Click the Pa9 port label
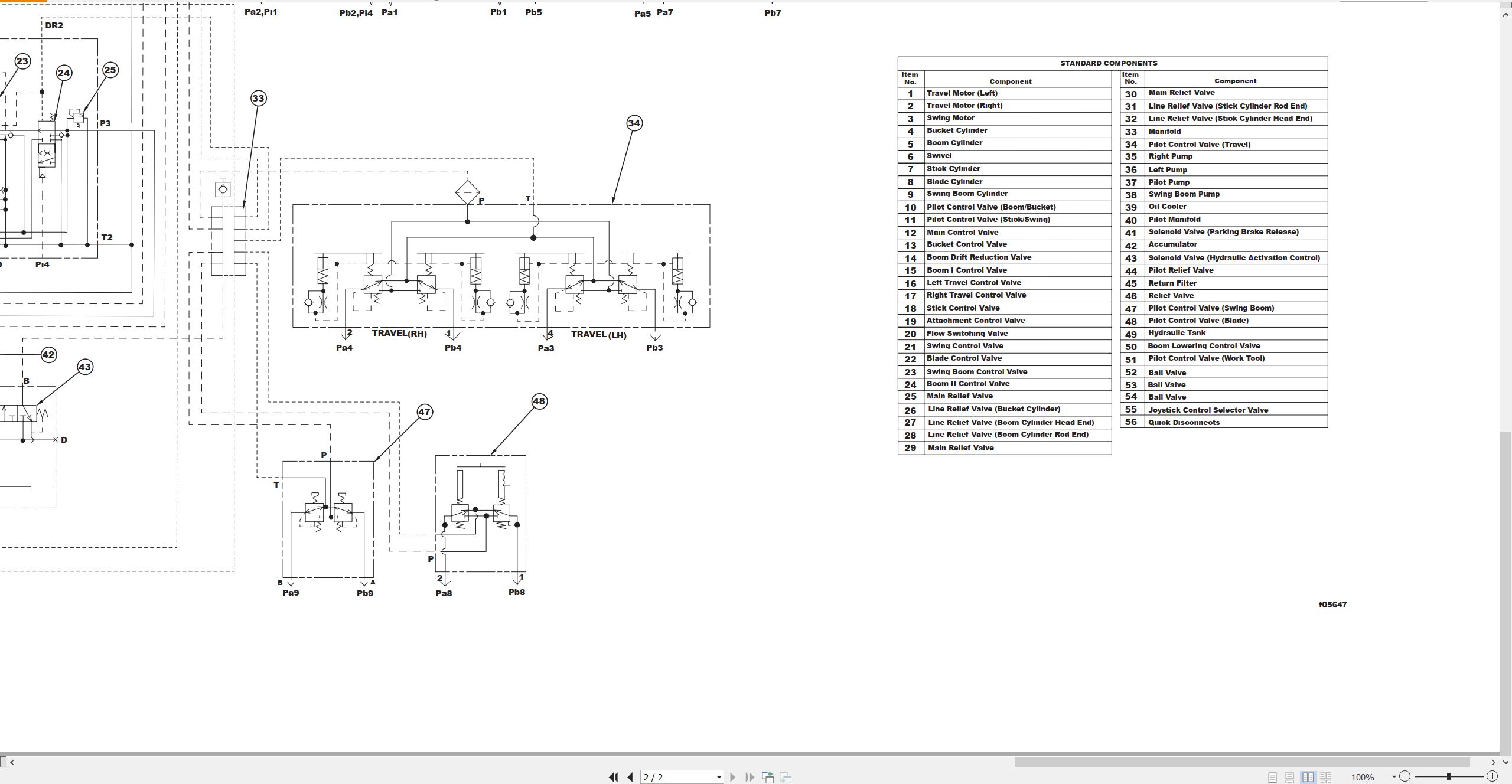This screenshot has height=784, width=1512. 291,593
